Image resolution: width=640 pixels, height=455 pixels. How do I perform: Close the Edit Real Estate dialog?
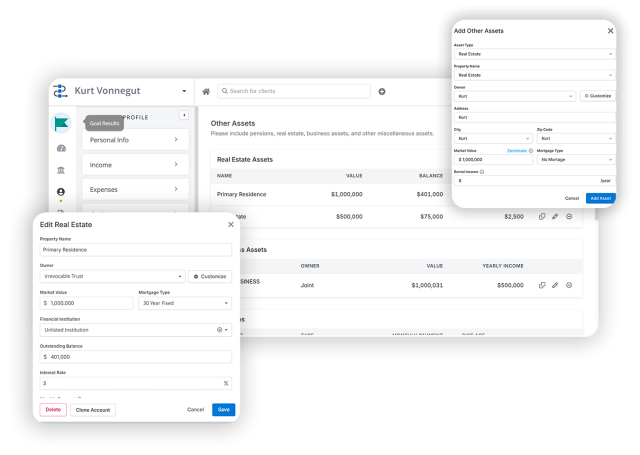tap(231, 224)
